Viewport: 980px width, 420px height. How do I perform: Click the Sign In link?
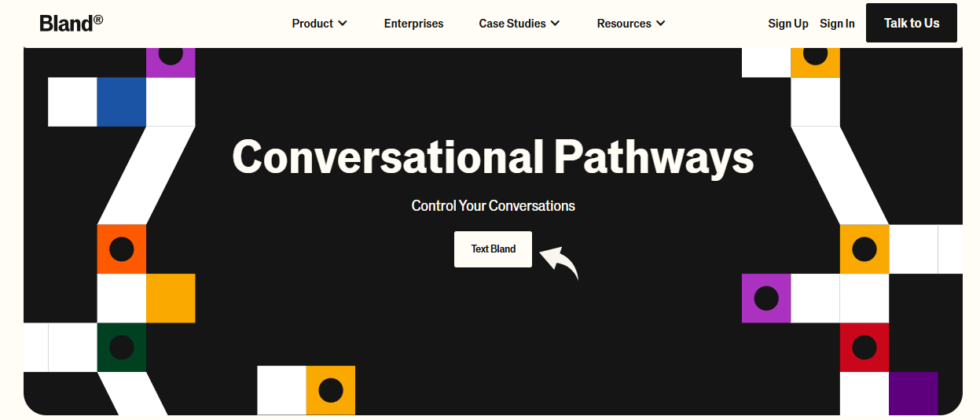(837, 24)
